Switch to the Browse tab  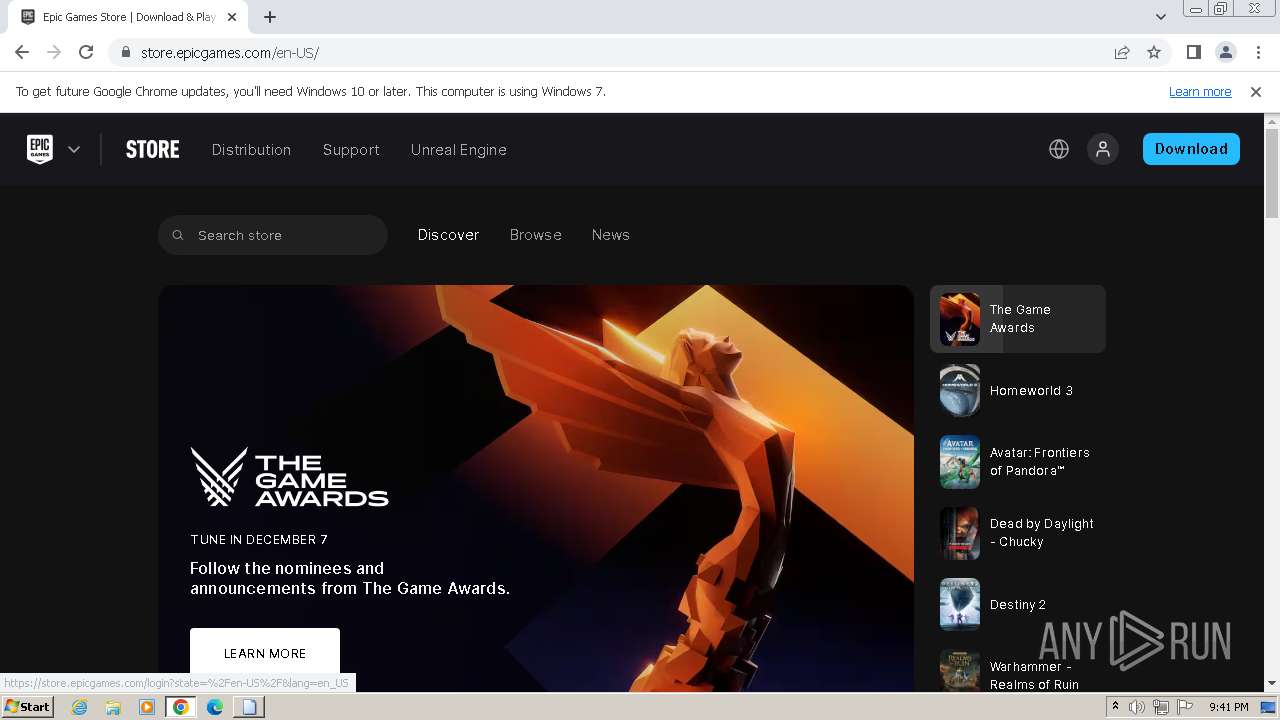pyautogui.click(x=535, y=235)
